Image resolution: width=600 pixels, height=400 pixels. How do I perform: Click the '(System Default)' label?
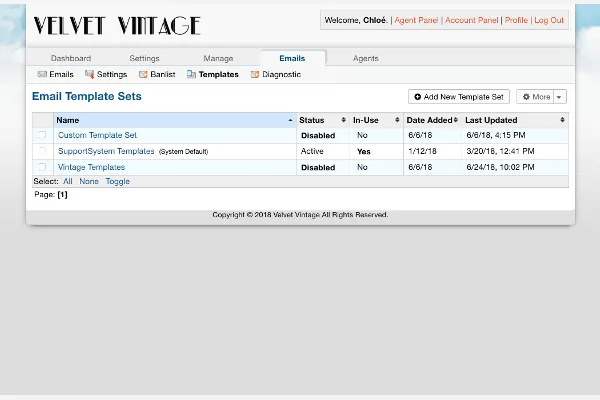point(183,152)
